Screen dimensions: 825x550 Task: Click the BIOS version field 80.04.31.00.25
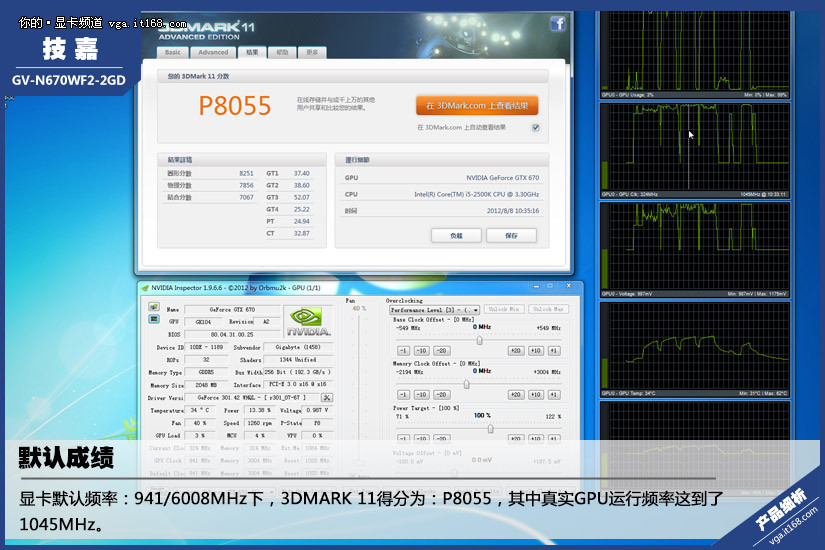click(x=232, y=334)
